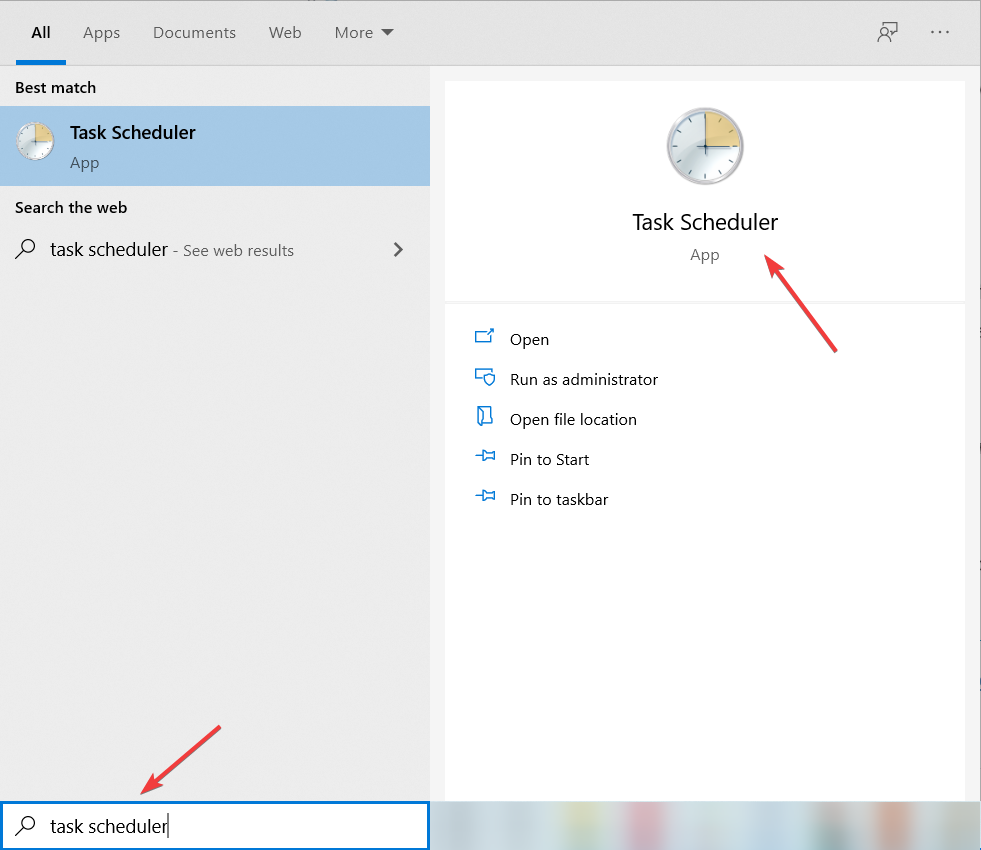The height and width of the screenshot is (850, 981).
Task: Click the Open file location folder icon
Action: point(485,417)
